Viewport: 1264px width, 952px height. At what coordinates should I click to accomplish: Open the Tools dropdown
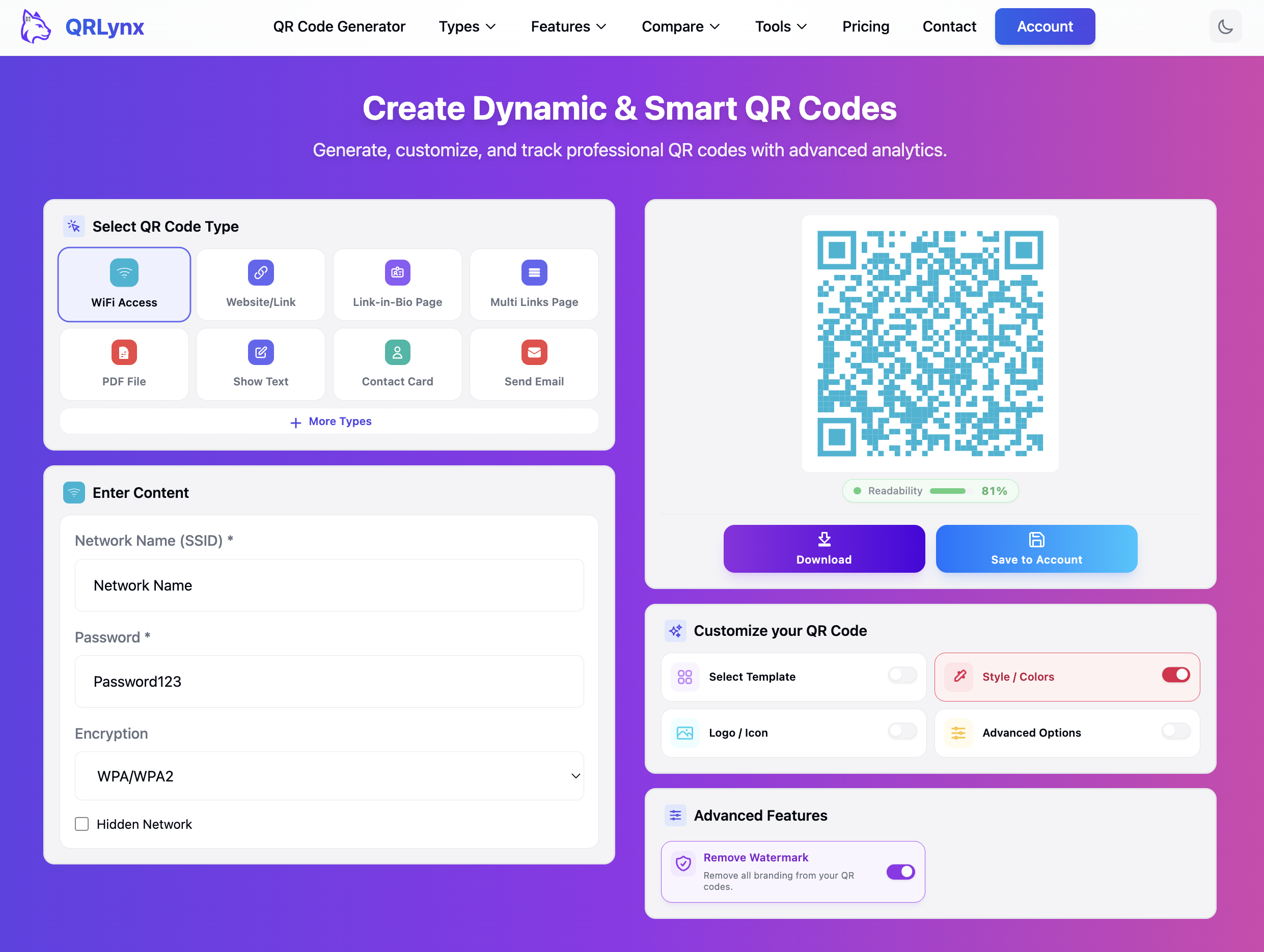tap(780, 26)
